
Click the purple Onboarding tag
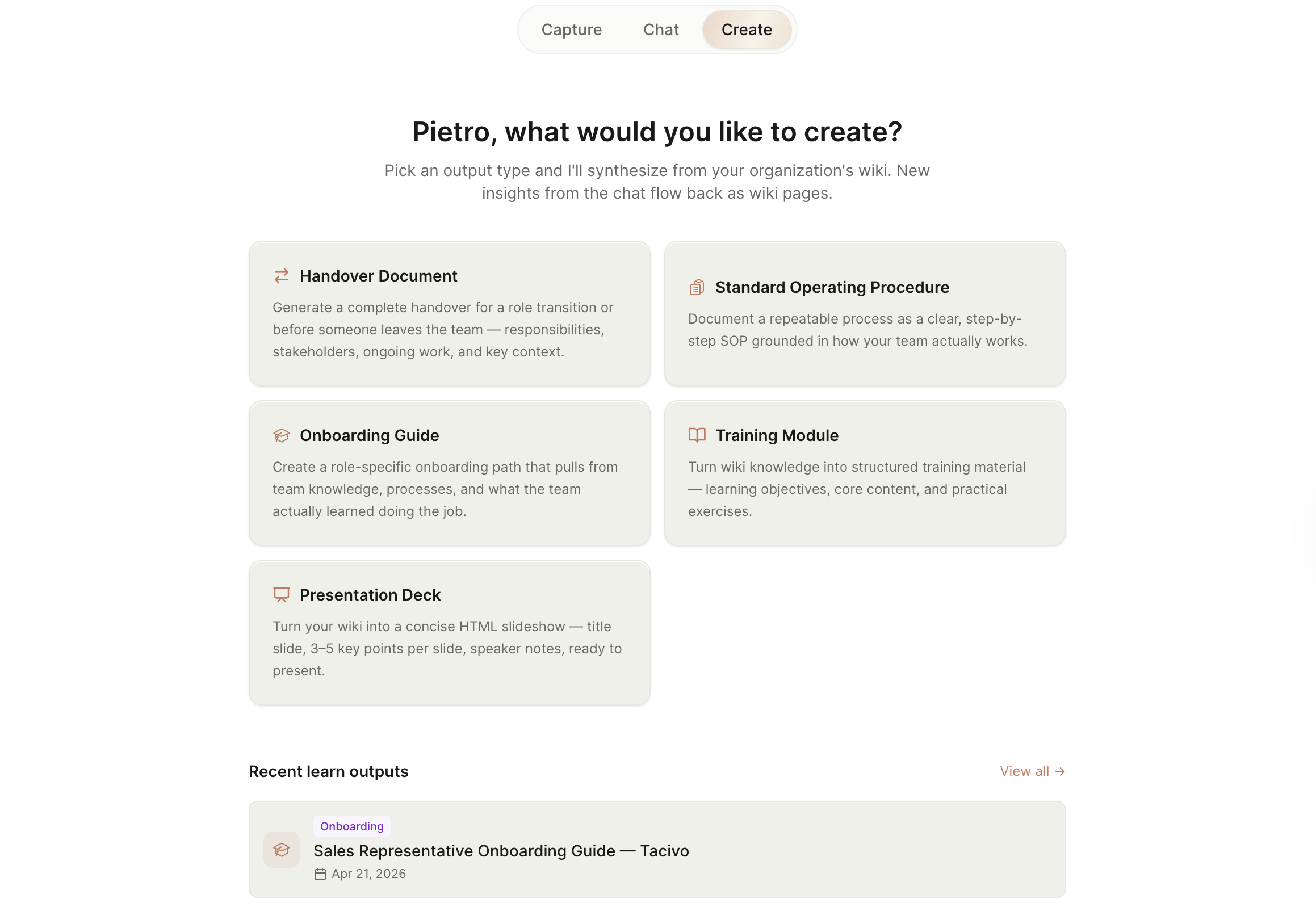coord(352,827)
